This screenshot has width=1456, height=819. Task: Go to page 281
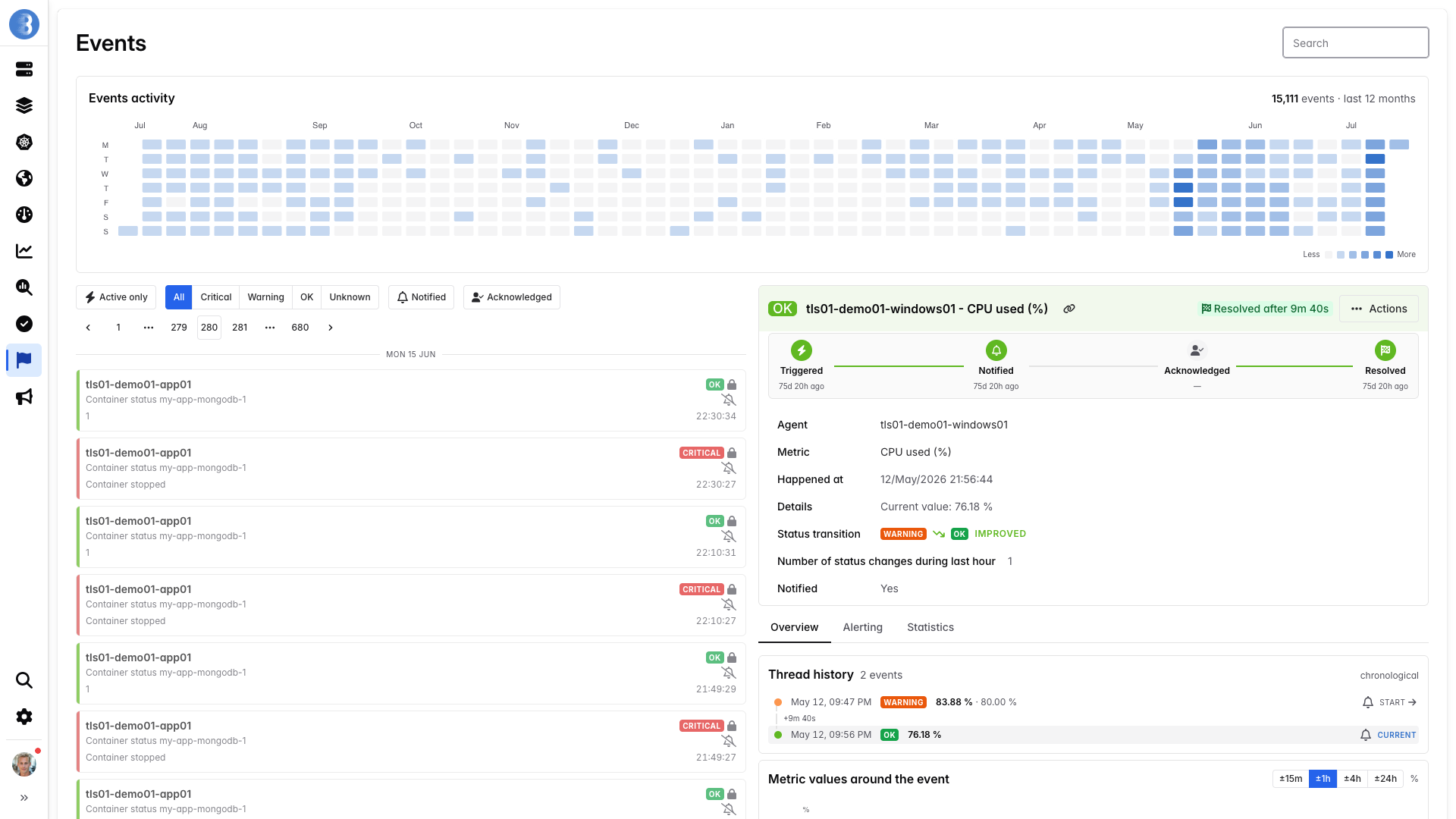pos(240,328)
